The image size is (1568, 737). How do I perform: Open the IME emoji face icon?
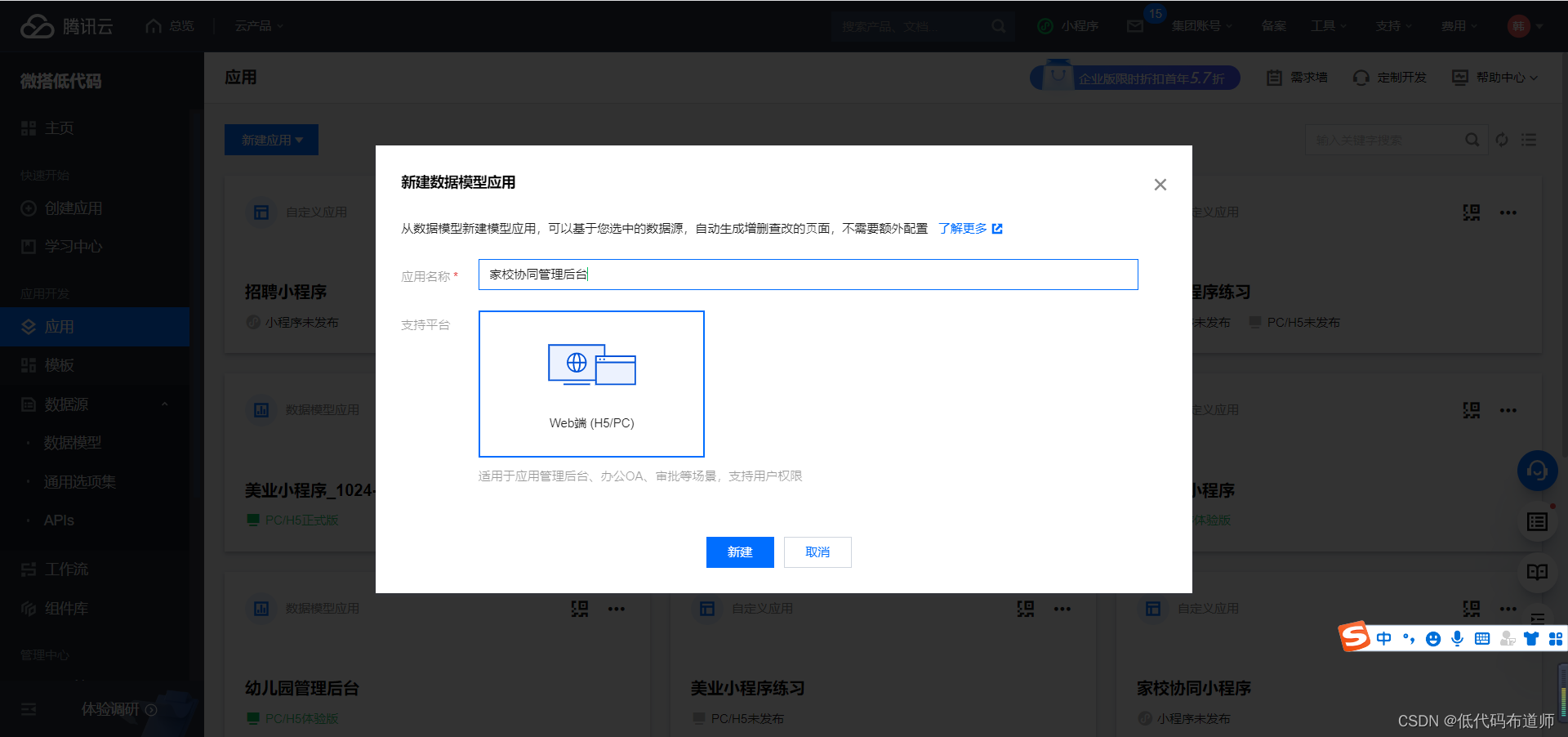pos(1433,639)
